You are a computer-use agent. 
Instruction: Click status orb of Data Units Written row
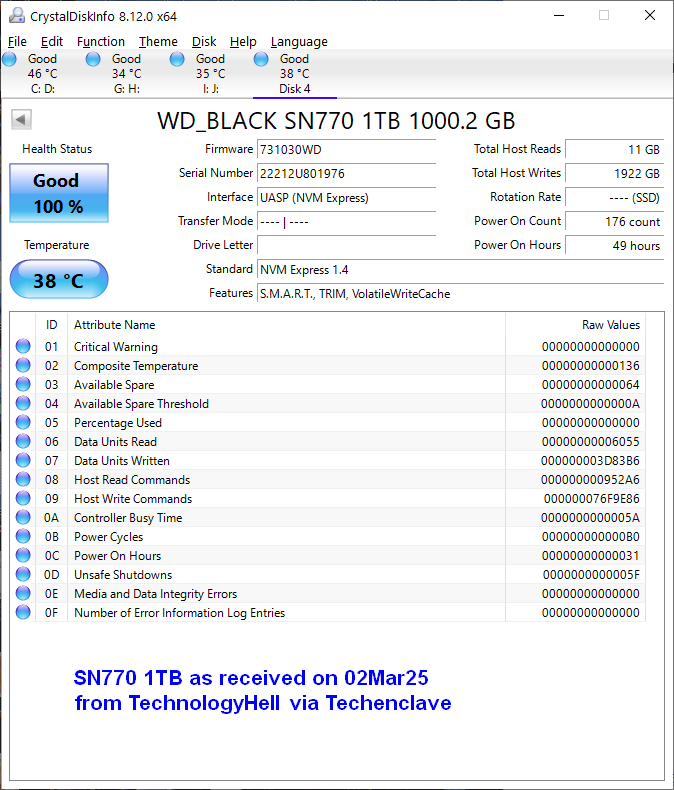coord(23,460)
